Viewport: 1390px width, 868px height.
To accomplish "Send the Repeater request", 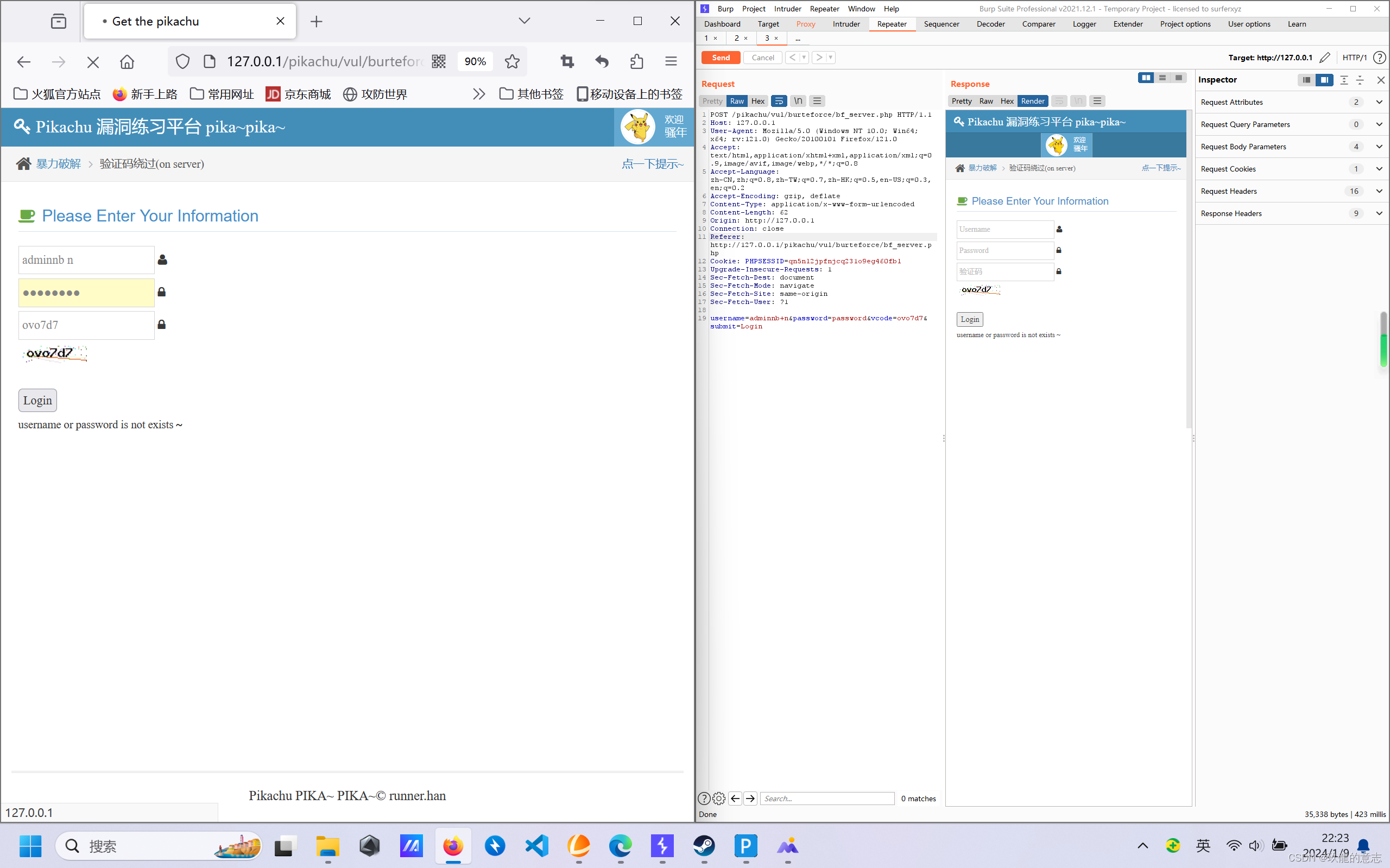I will click(x=721, y=58).
